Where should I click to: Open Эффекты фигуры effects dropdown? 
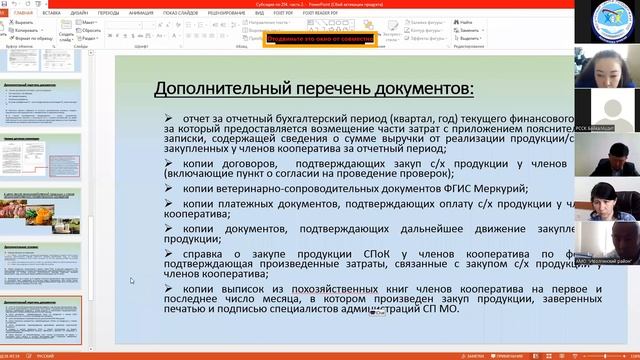click(x=426, y=38)
